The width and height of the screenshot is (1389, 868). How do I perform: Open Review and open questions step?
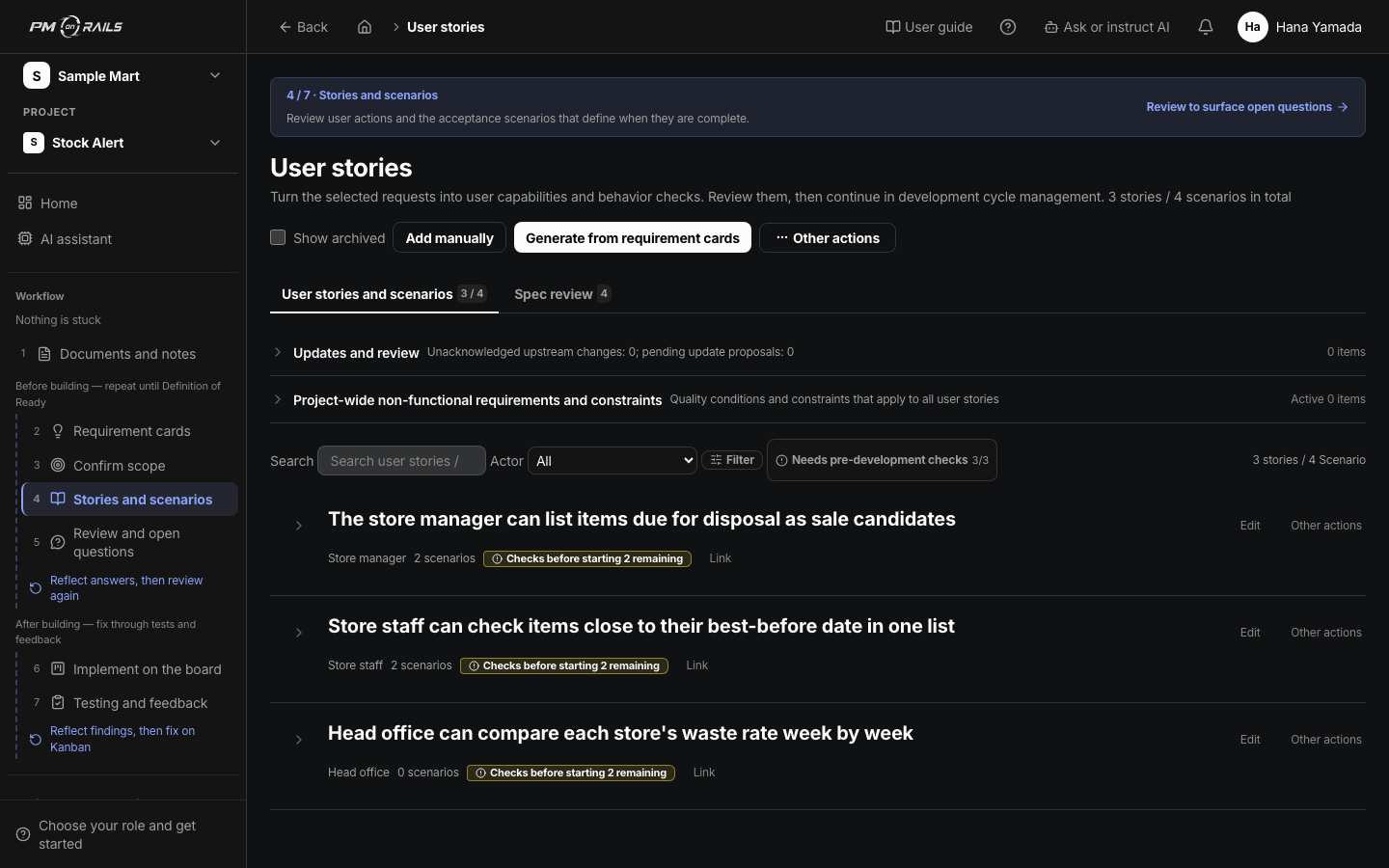[x=129, y=543]
